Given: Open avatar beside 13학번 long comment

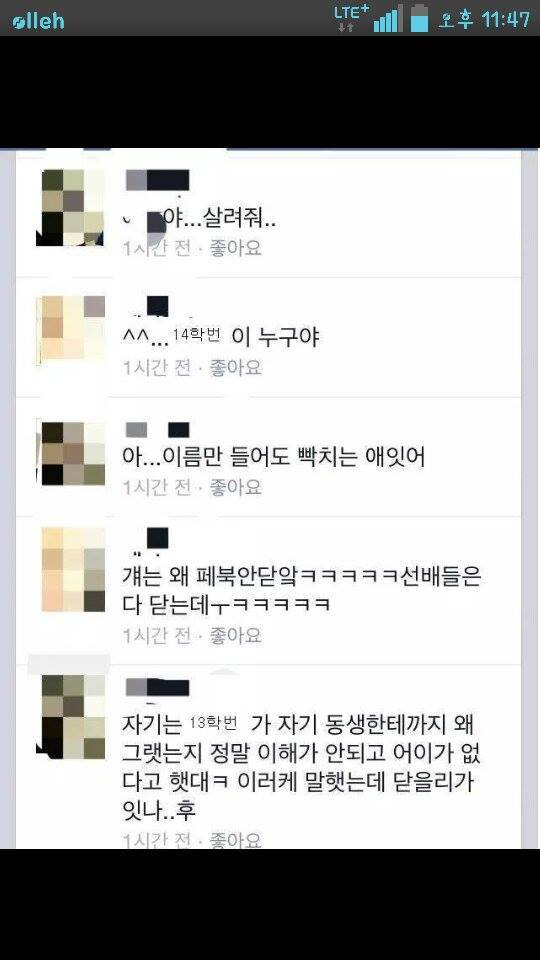Looking at the screenshot, I should pos(70,716).
